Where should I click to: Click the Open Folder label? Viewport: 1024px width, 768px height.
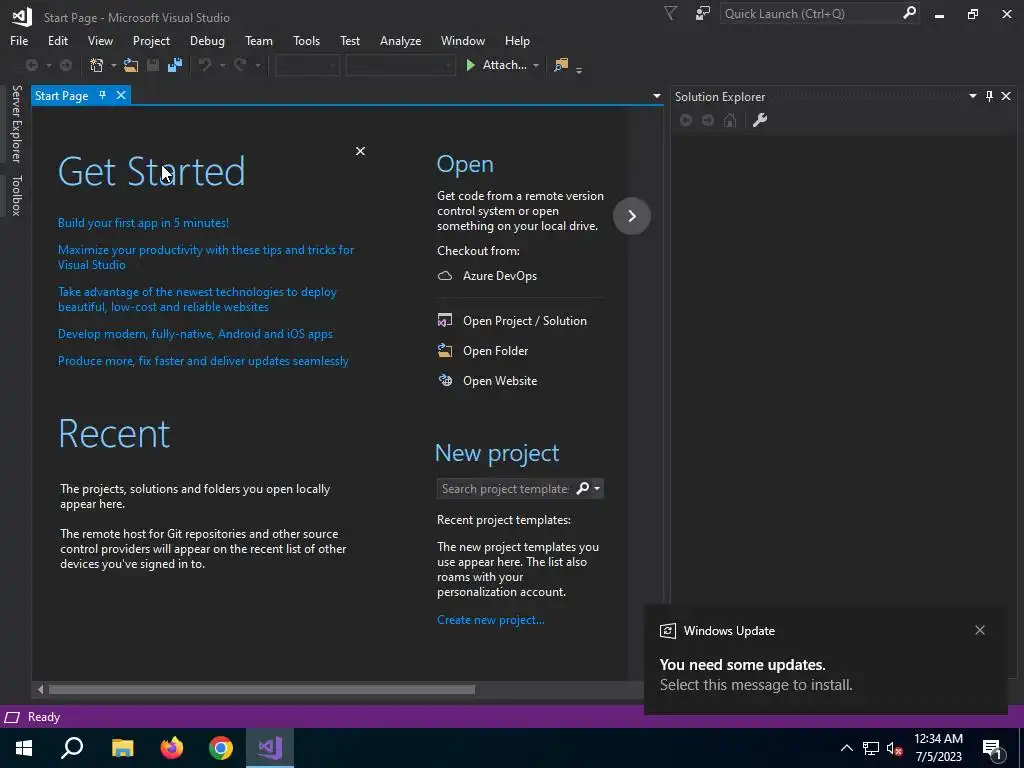point(495,351)
